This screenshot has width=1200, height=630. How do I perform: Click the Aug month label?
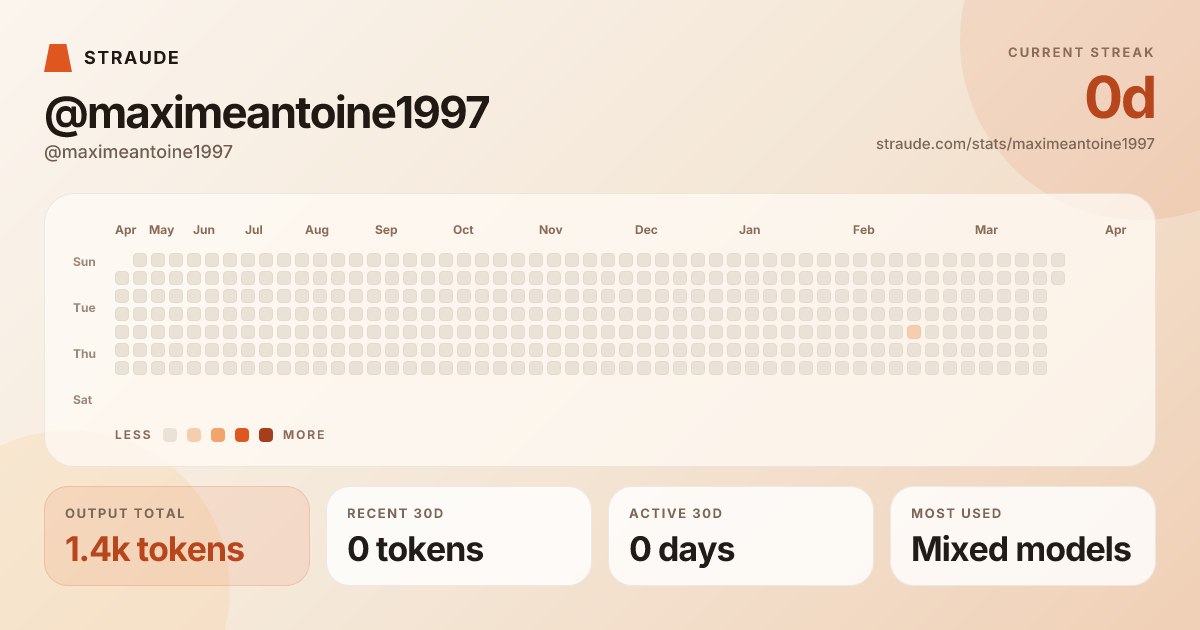[x=317, y=230]
